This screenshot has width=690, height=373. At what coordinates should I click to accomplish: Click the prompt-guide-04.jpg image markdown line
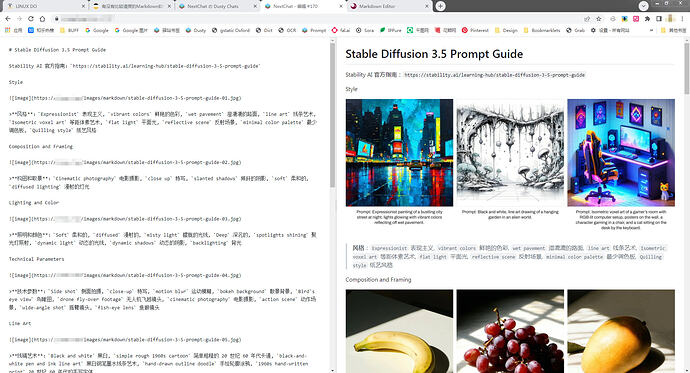(125, 275)
